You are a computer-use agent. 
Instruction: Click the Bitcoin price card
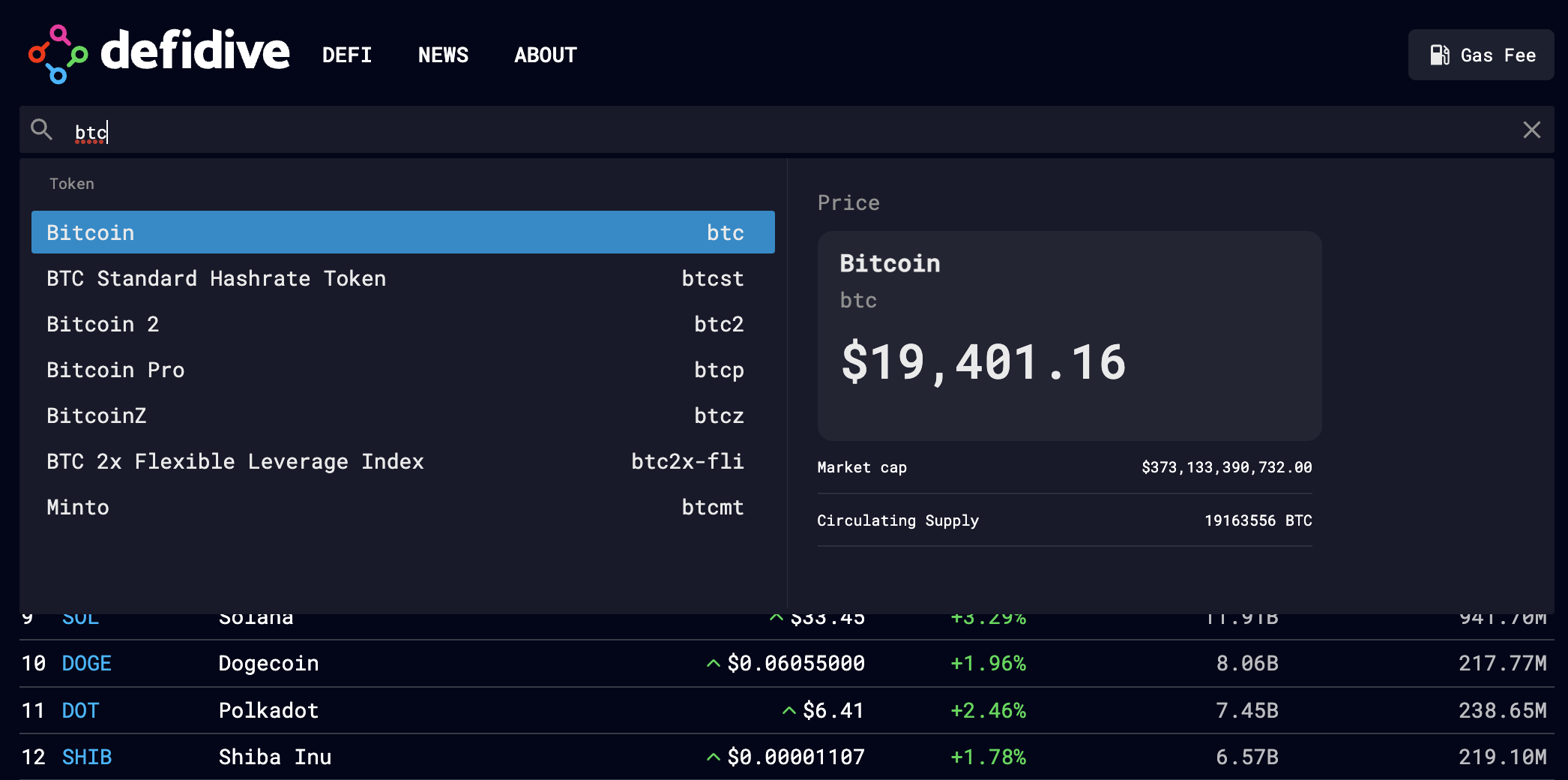point(1070,335)
